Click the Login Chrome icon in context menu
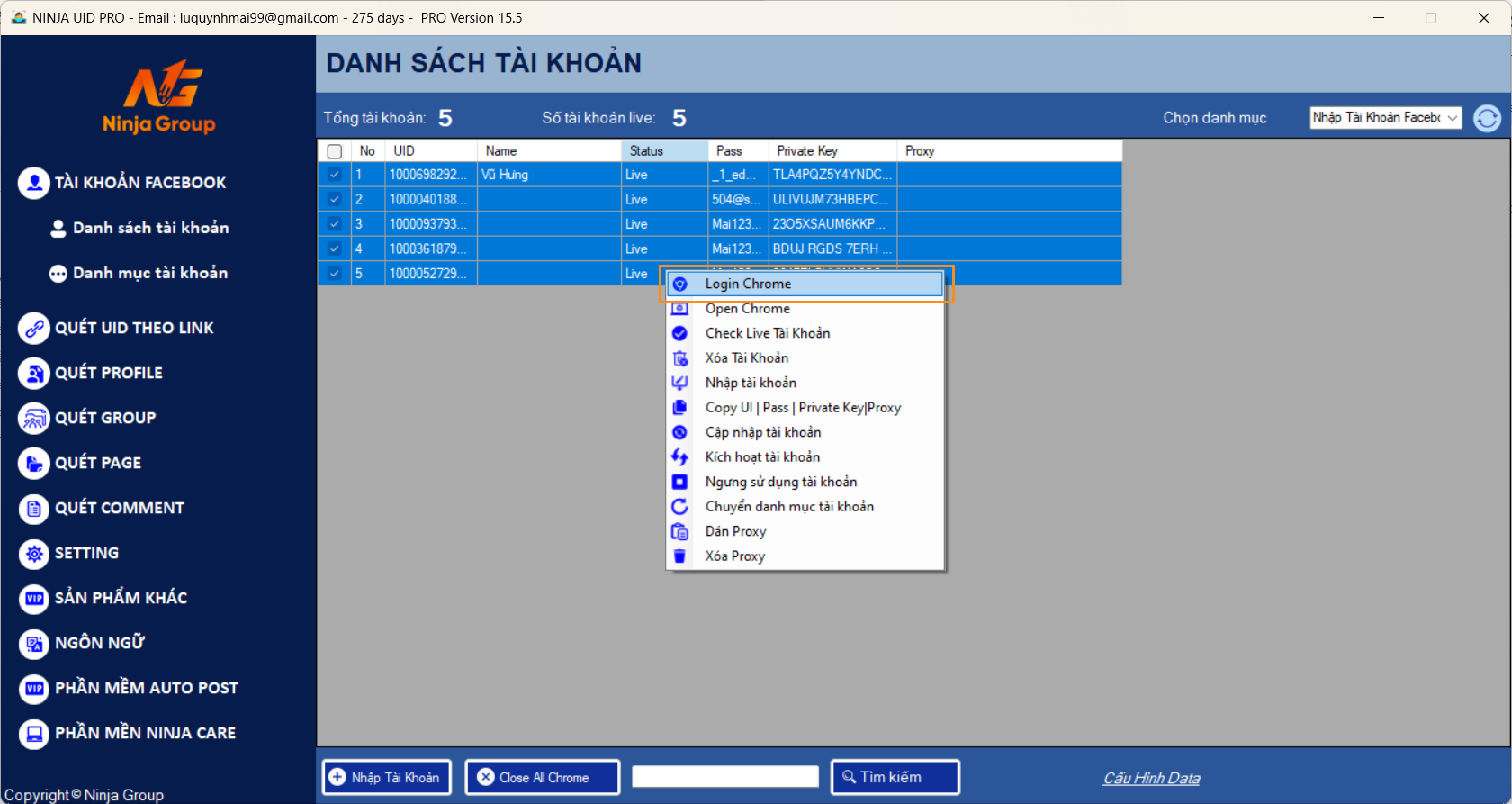The width and height of the screenshot is (1512, 804). (x=680, y=284)
